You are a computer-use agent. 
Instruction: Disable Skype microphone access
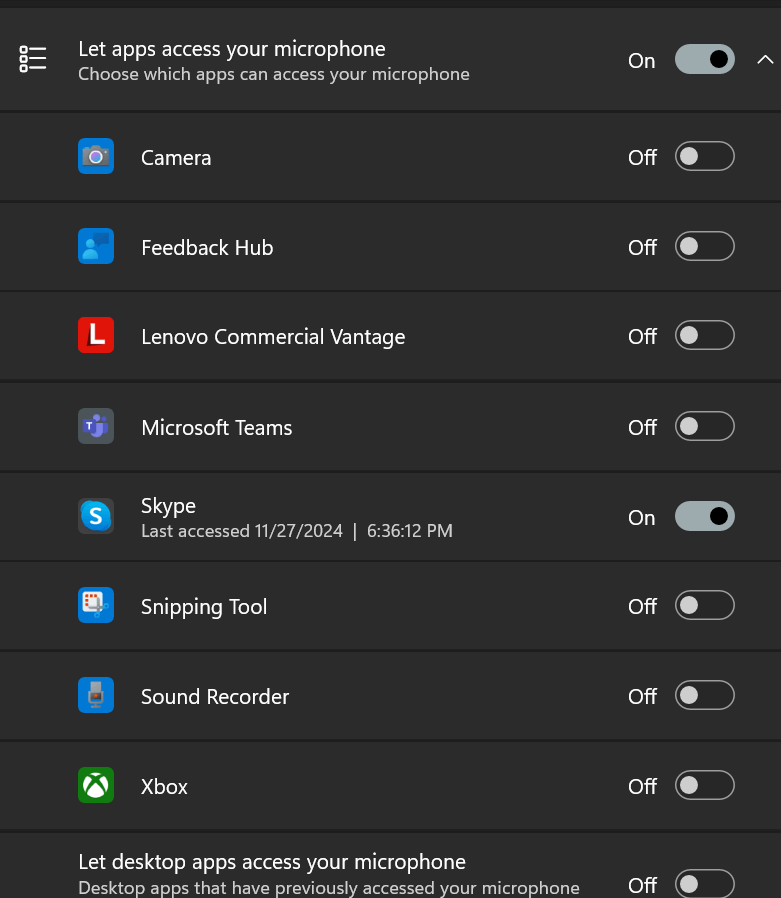click(704, 516)
